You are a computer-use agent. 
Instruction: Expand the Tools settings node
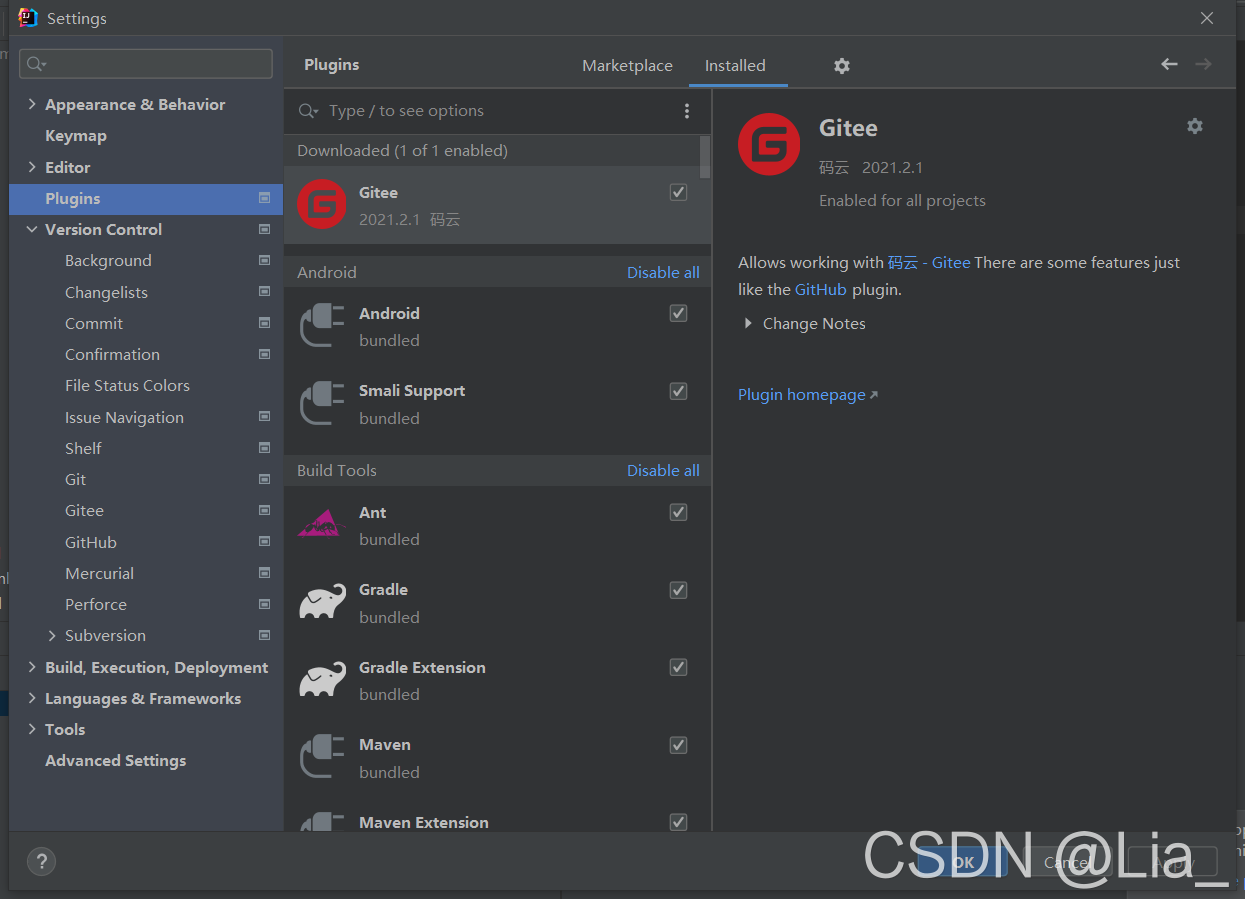[32, 729]
